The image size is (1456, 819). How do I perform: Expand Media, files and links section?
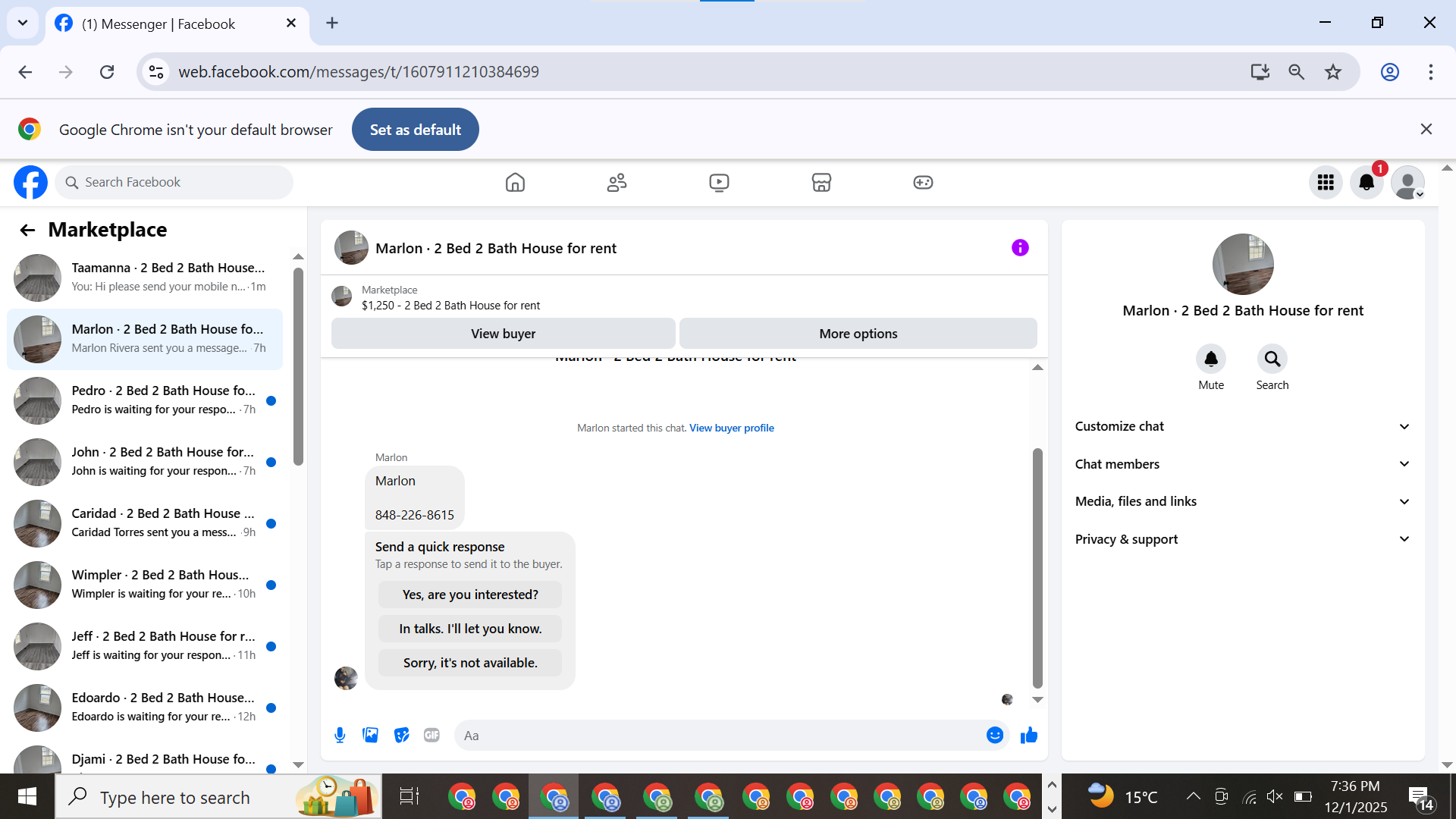click(1242, 501)
